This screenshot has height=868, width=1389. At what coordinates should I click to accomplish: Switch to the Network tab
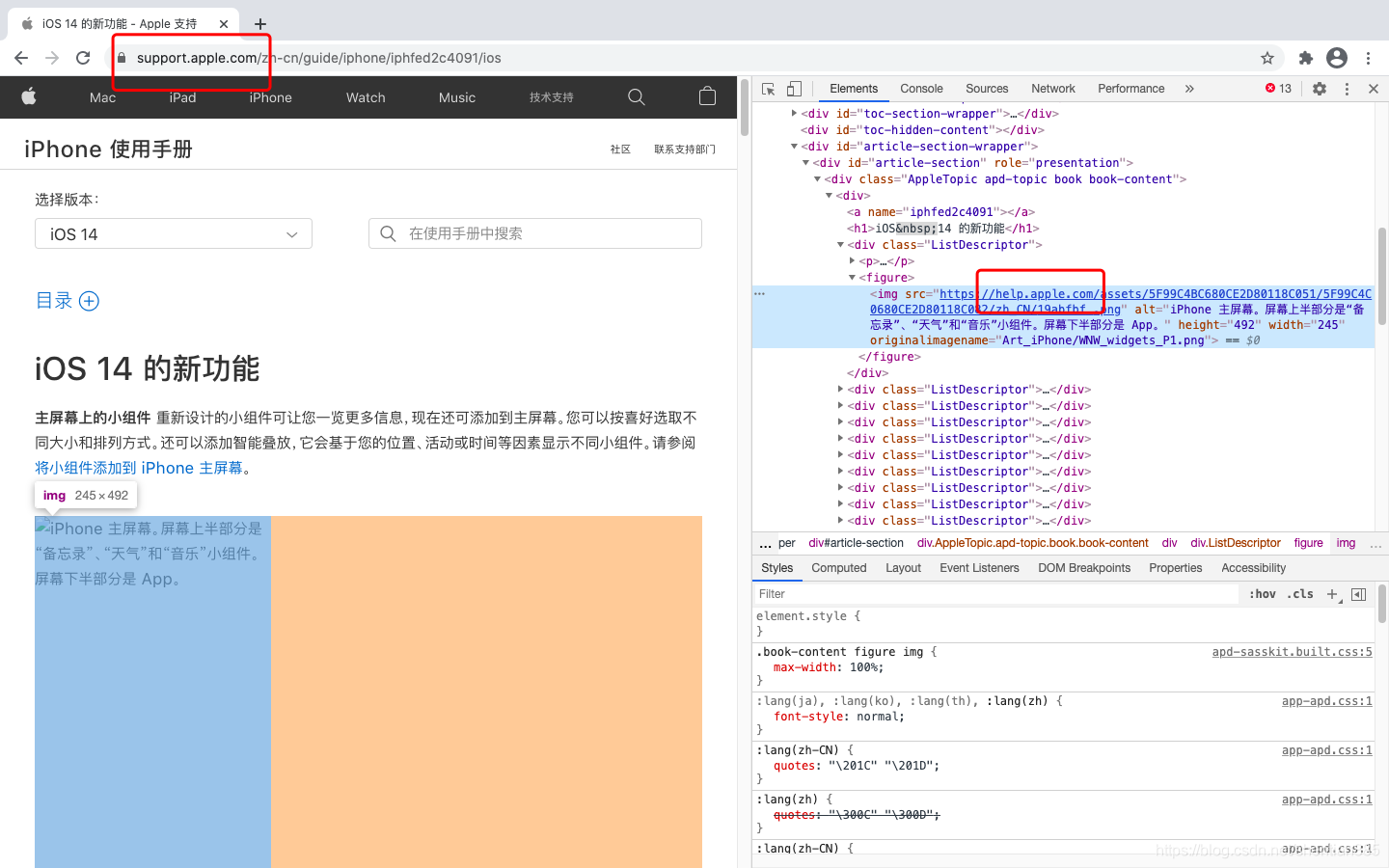1053,89
